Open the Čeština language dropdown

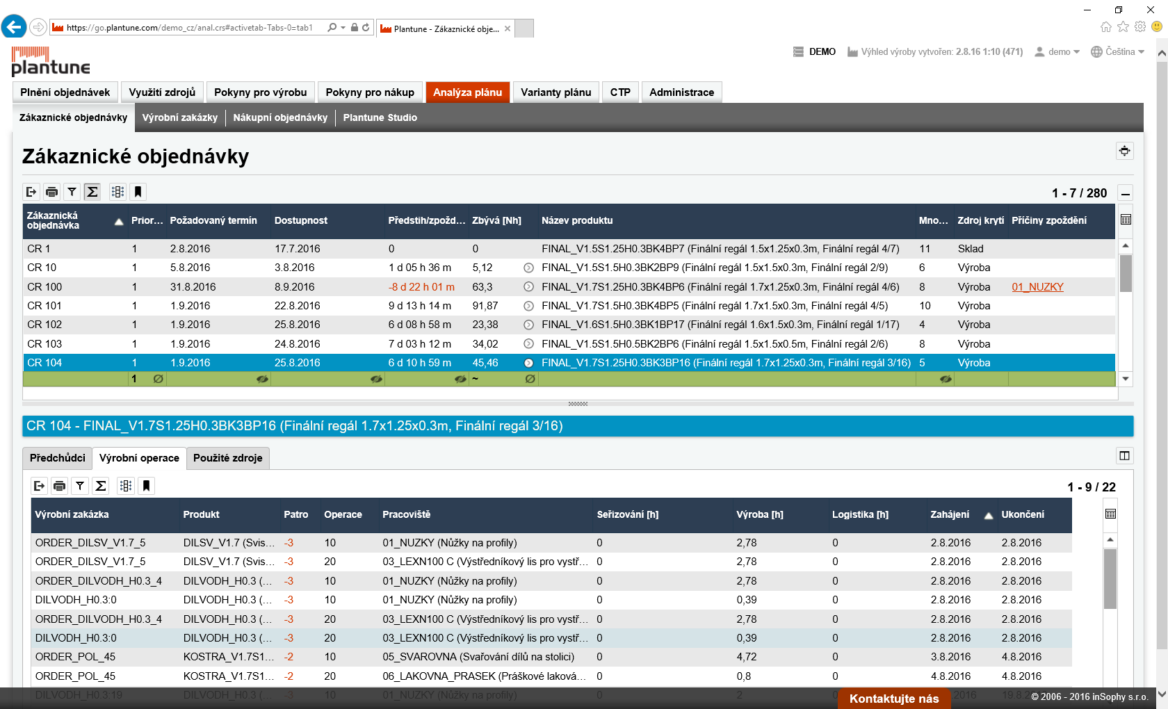1118,52
